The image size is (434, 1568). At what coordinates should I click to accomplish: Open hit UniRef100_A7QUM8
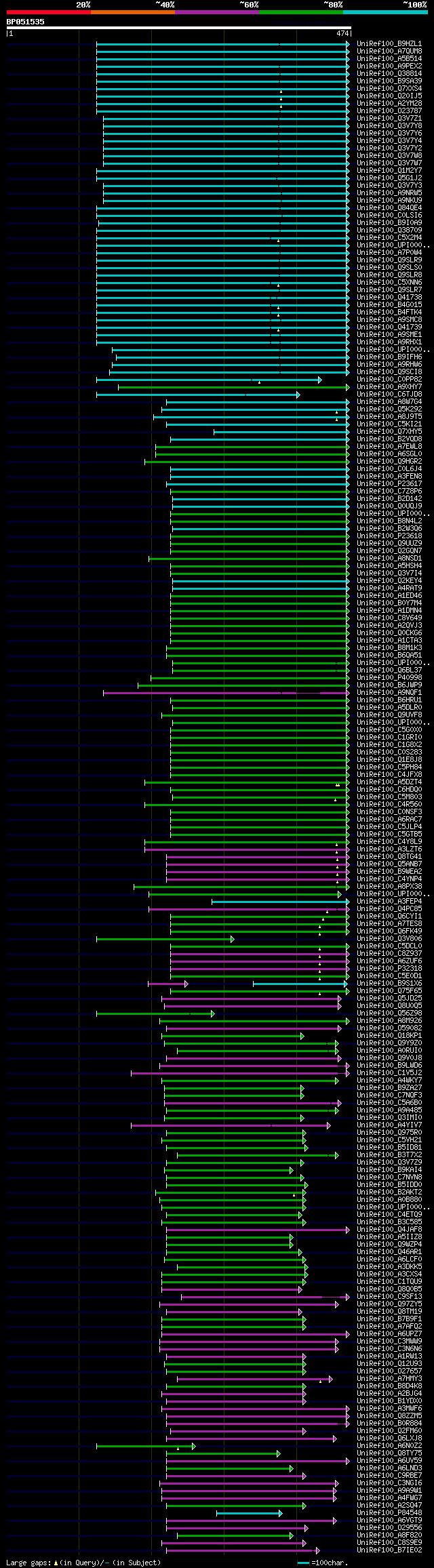pyautogui.click(x=389, y=51)
